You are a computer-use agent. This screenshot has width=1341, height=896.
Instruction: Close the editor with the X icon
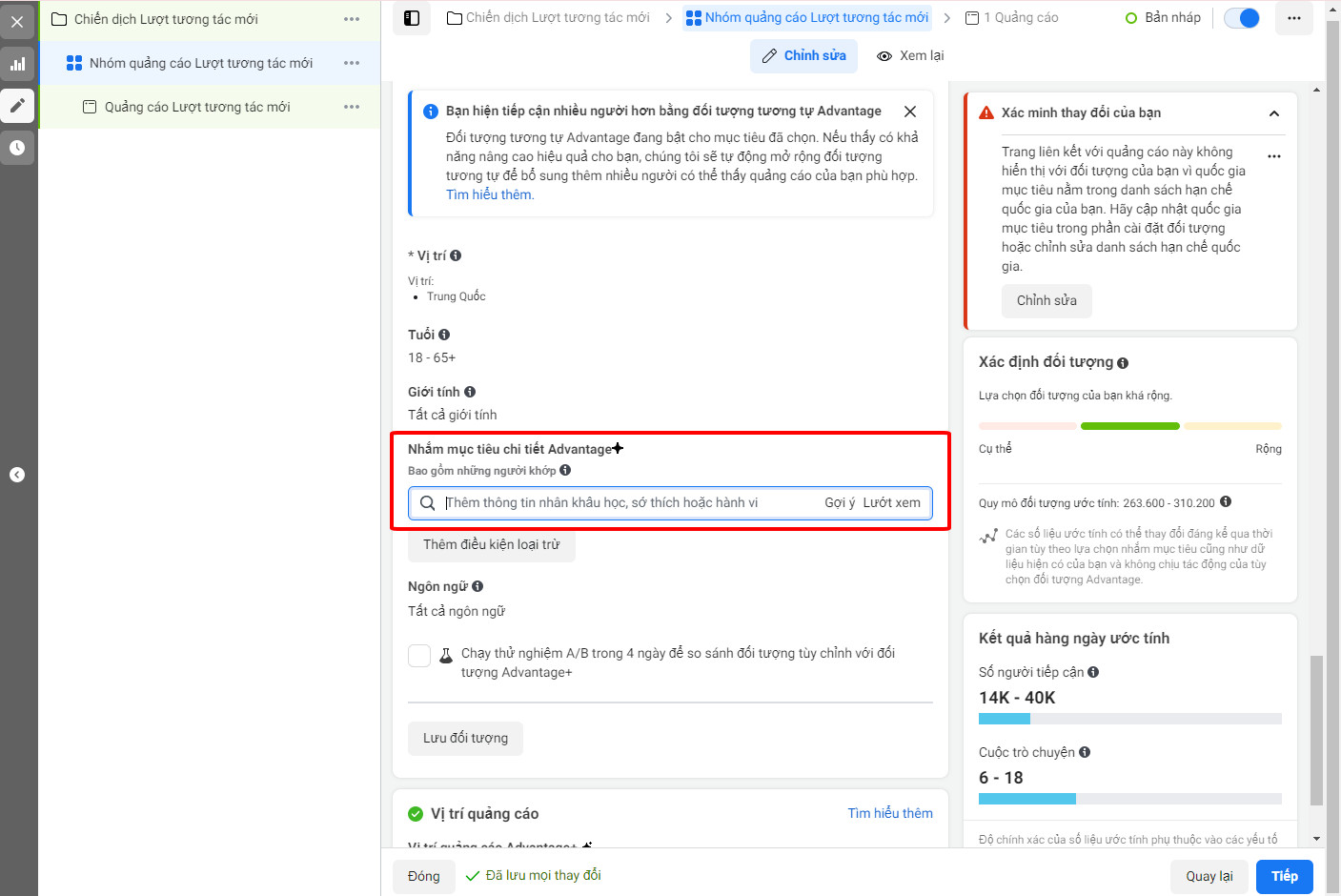(17, 21)
